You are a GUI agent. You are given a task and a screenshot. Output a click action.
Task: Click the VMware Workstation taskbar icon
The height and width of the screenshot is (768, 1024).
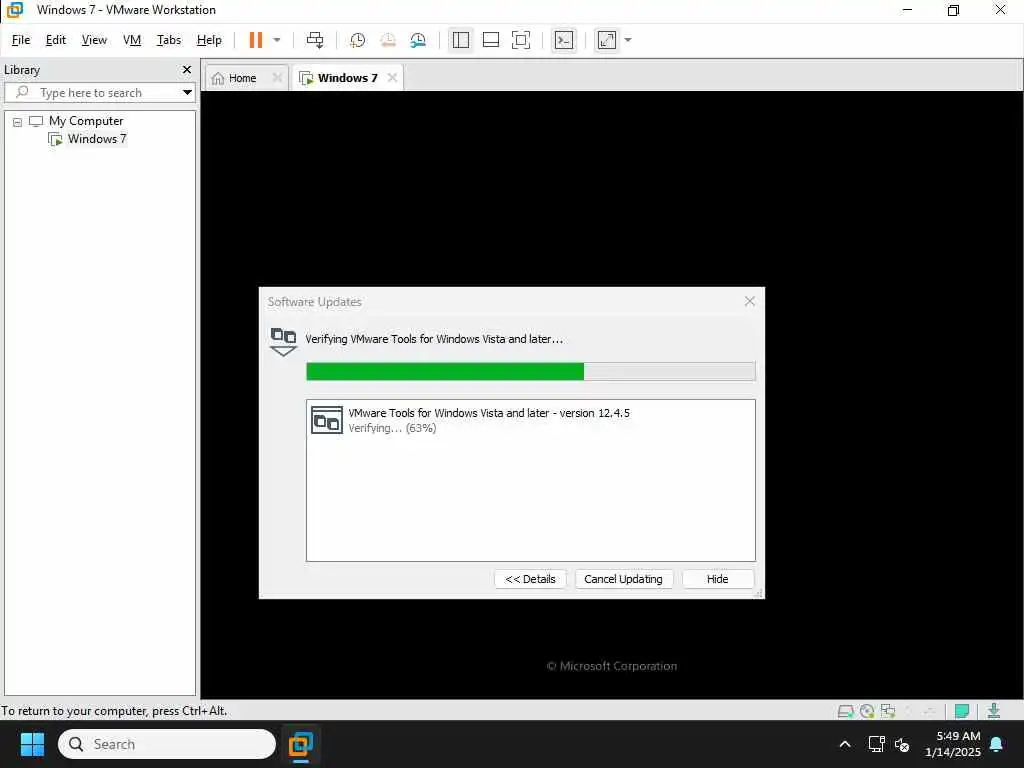point(301,744)
